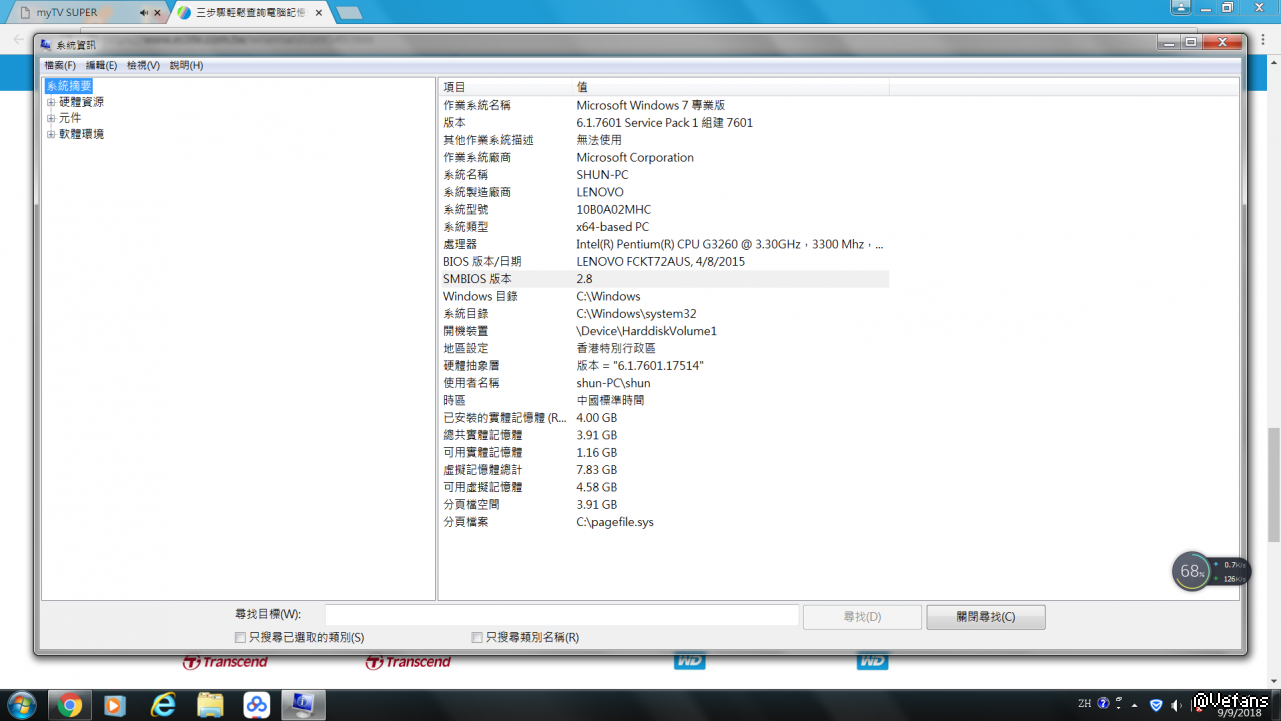Sort by the 項目 column header
Image resolution: width=1281 pixels, height=721 pixels.
coord(505,87)
